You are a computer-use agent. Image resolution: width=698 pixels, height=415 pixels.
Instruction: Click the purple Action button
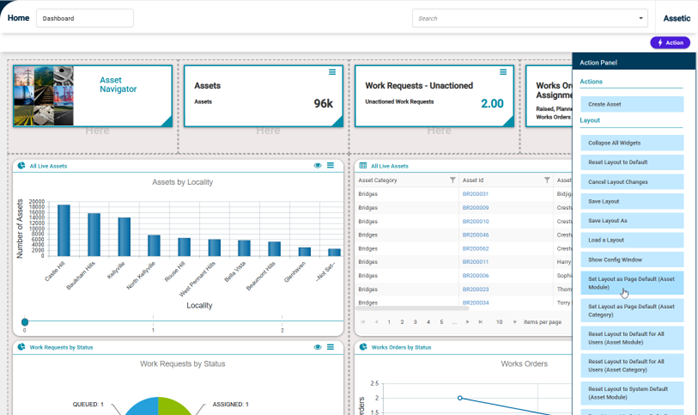click(670, 43)
